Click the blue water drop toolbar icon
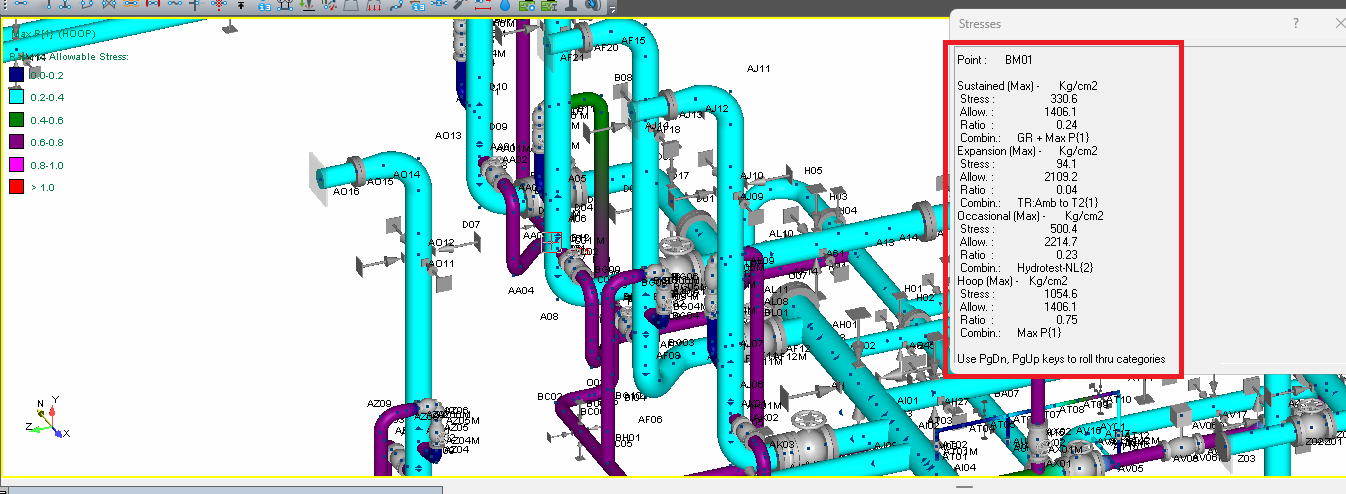Viewport: 1346px width, 494px height. pyautogui.click(x=505, y=5)
